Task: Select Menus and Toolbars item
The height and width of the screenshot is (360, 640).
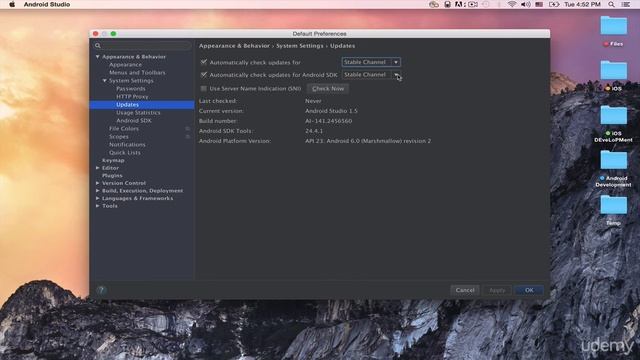Action: (x=137, y=73)
